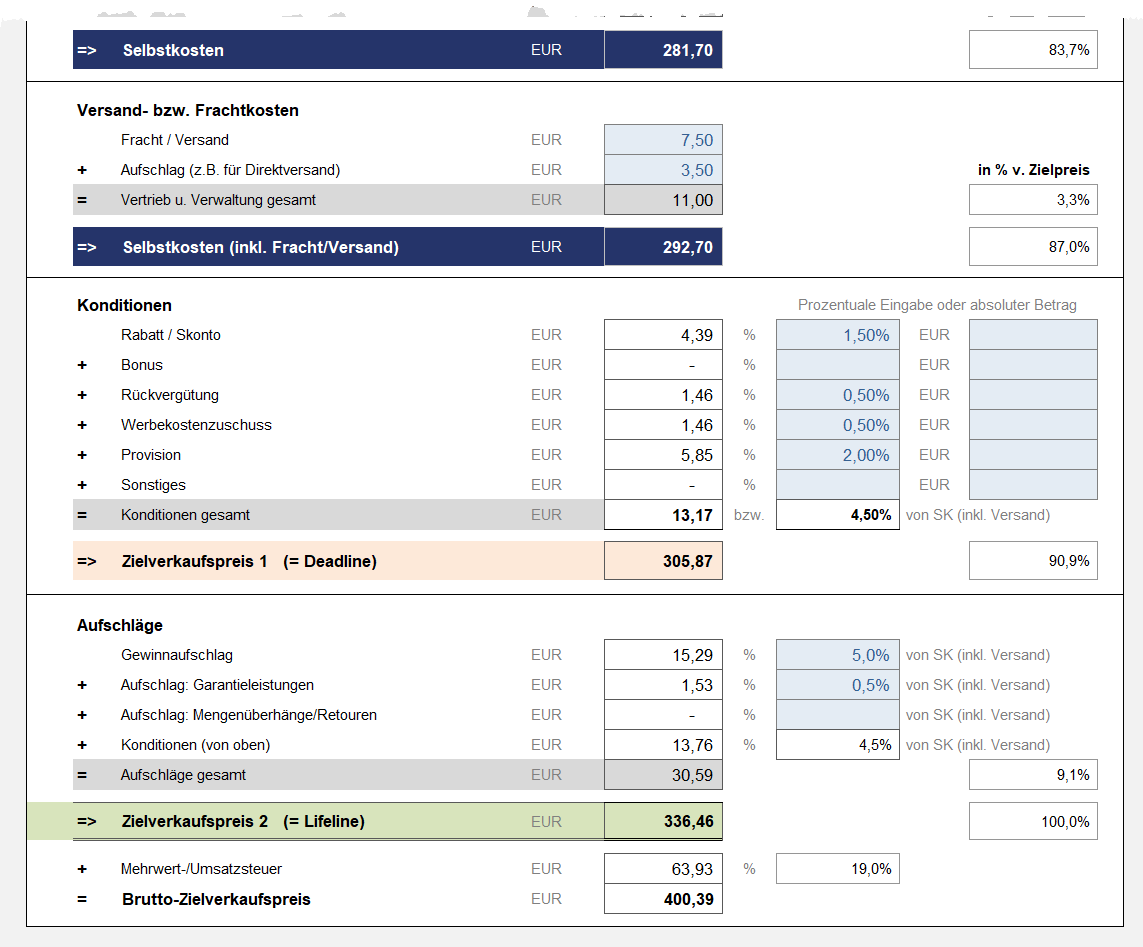The width and height of the screenshot is (1143, 947).
Task: Click the Selbstkosten total value 281,70
Action: click(663, 50)
